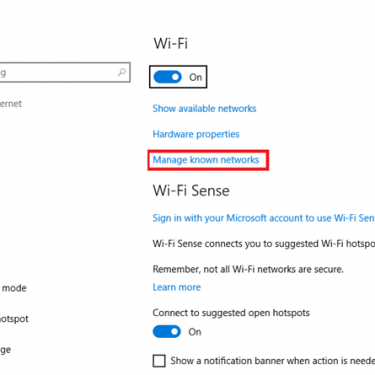Click the Wi-Fi page heading
The image size is (375, 375).
pyautogui.click(x=171, y=44)
